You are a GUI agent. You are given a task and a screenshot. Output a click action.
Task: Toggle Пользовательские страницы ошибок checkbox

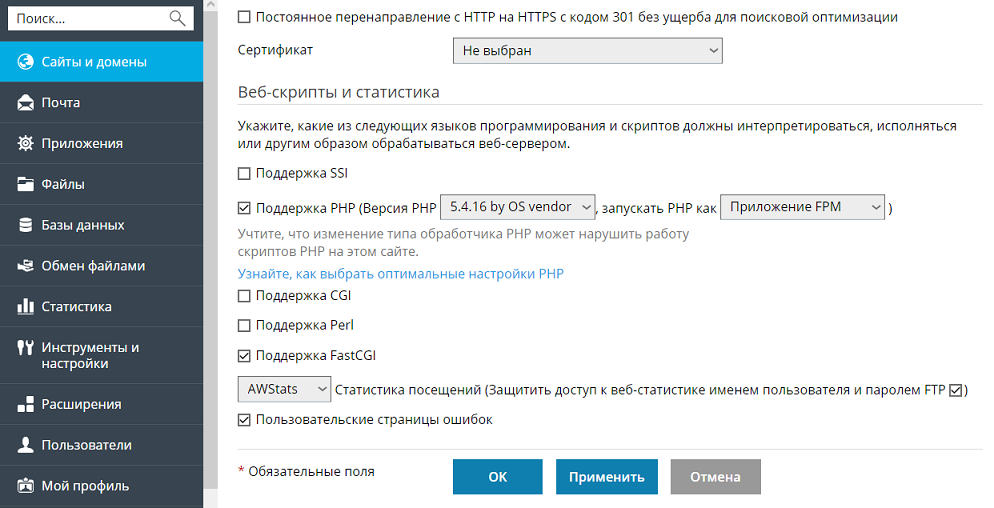click(244, 420)
